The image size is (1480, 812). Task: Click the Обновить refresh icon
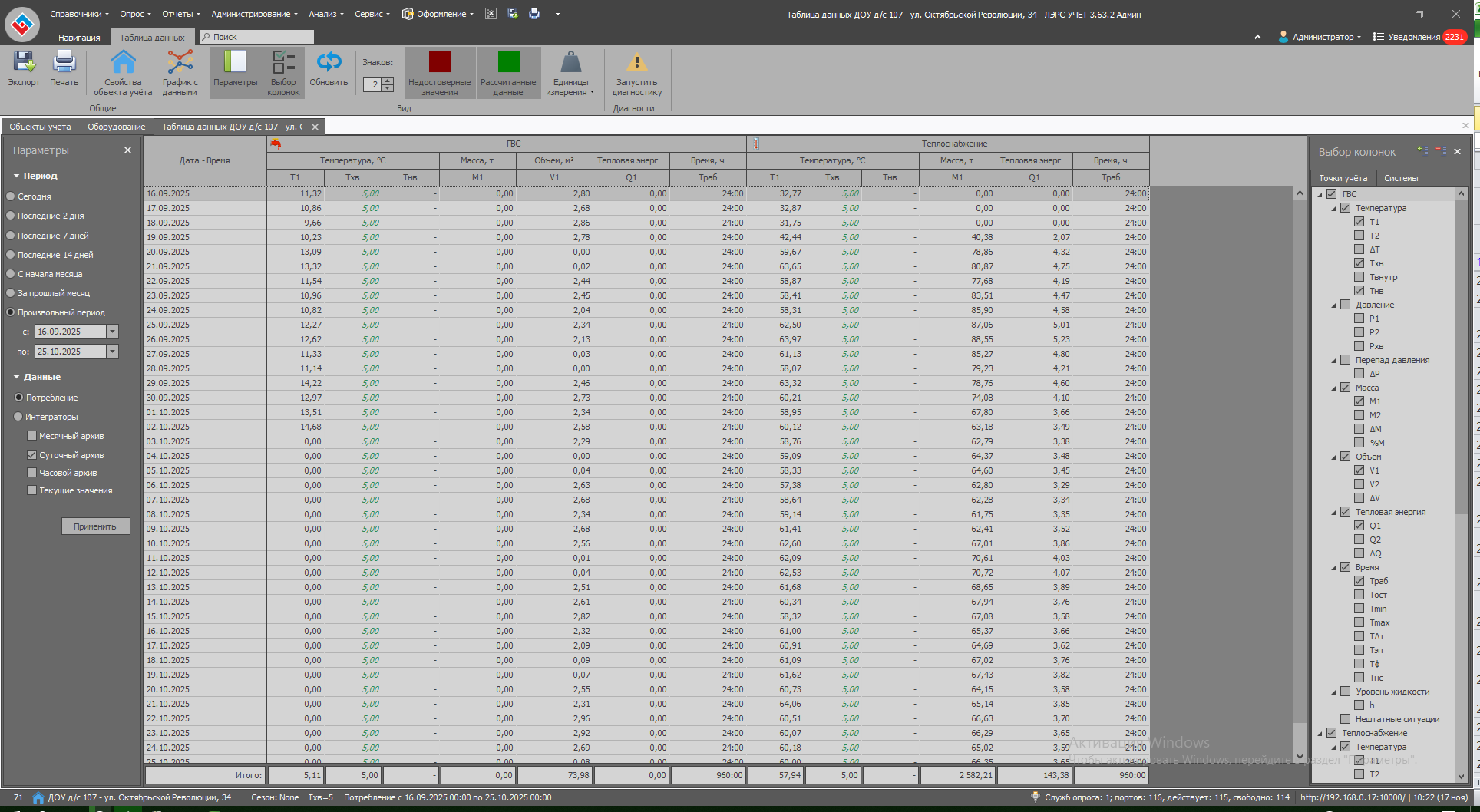click(329, 63)
